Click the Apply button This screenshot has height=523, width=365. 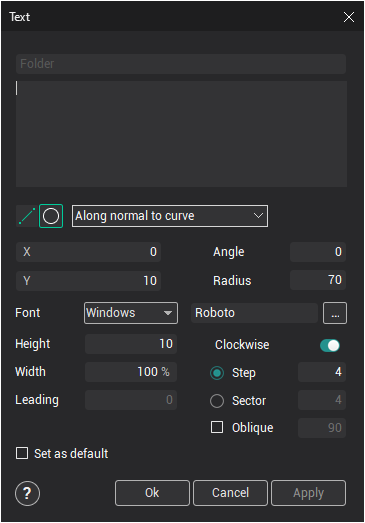pyautogui.click(x=308, y=493)
